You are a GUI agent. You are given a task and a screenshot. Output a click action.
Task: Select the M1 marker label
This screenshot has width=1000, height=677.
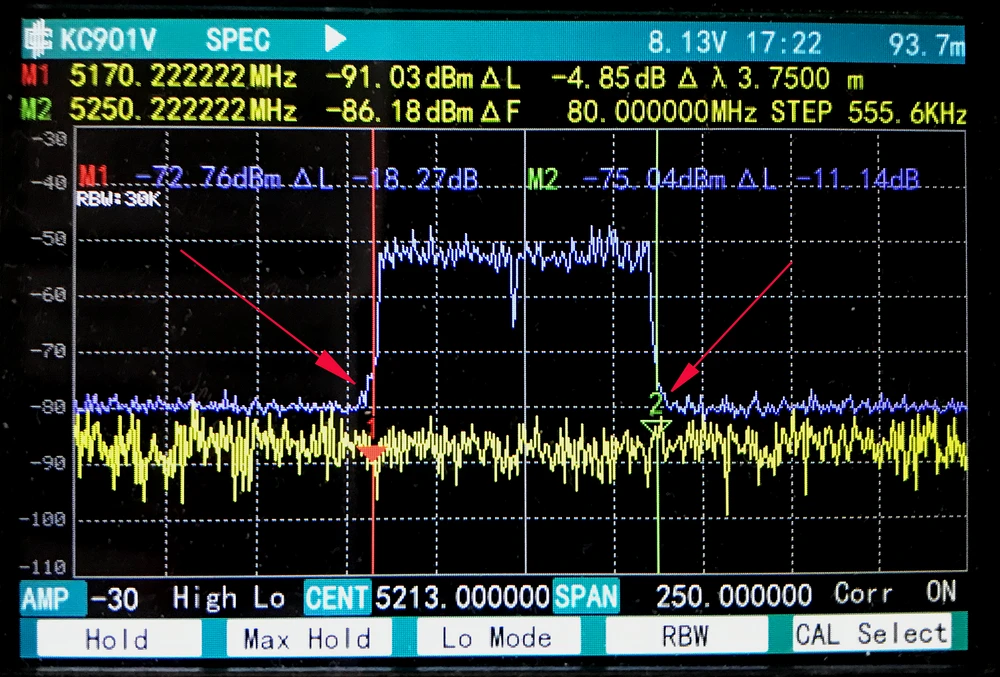point(33,76)
